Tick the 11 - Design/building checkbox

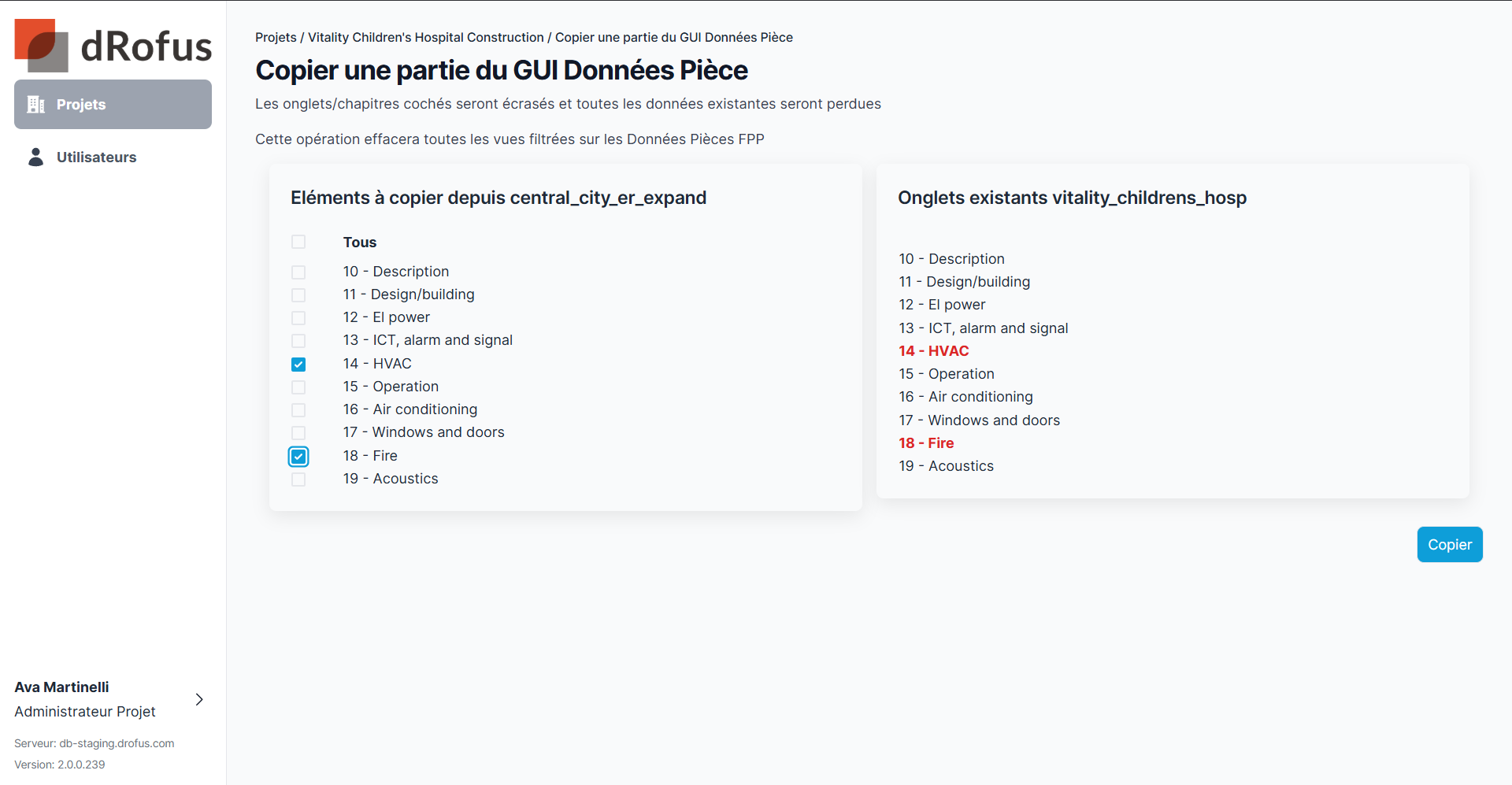click(298, 295)
